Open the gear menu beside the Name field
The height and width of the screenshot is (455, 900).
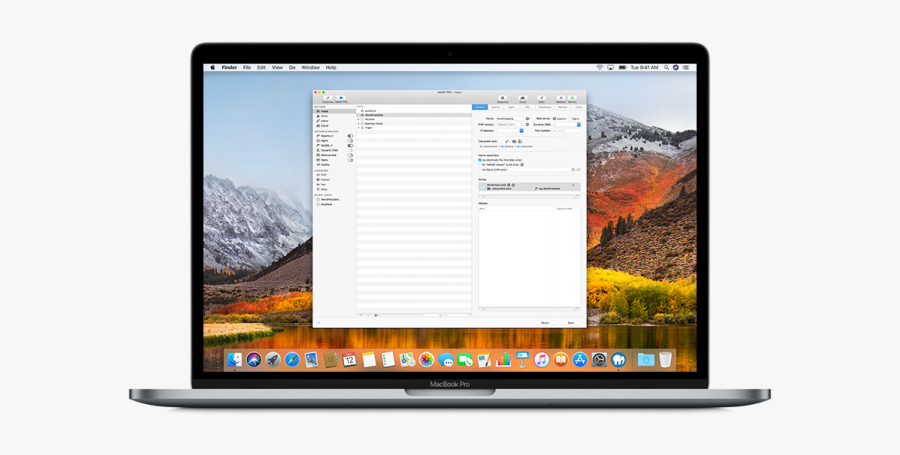(528, 119)
